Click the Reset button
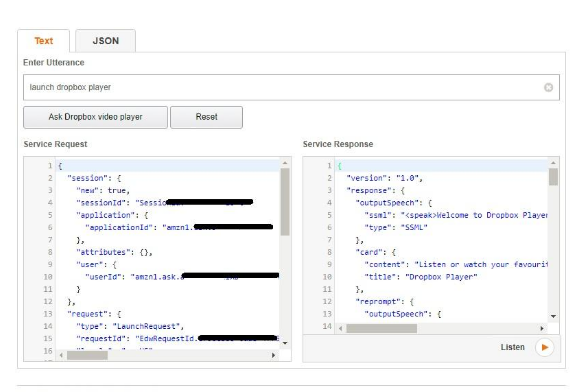The image size is (578, 392). click(x=206, y=117)
